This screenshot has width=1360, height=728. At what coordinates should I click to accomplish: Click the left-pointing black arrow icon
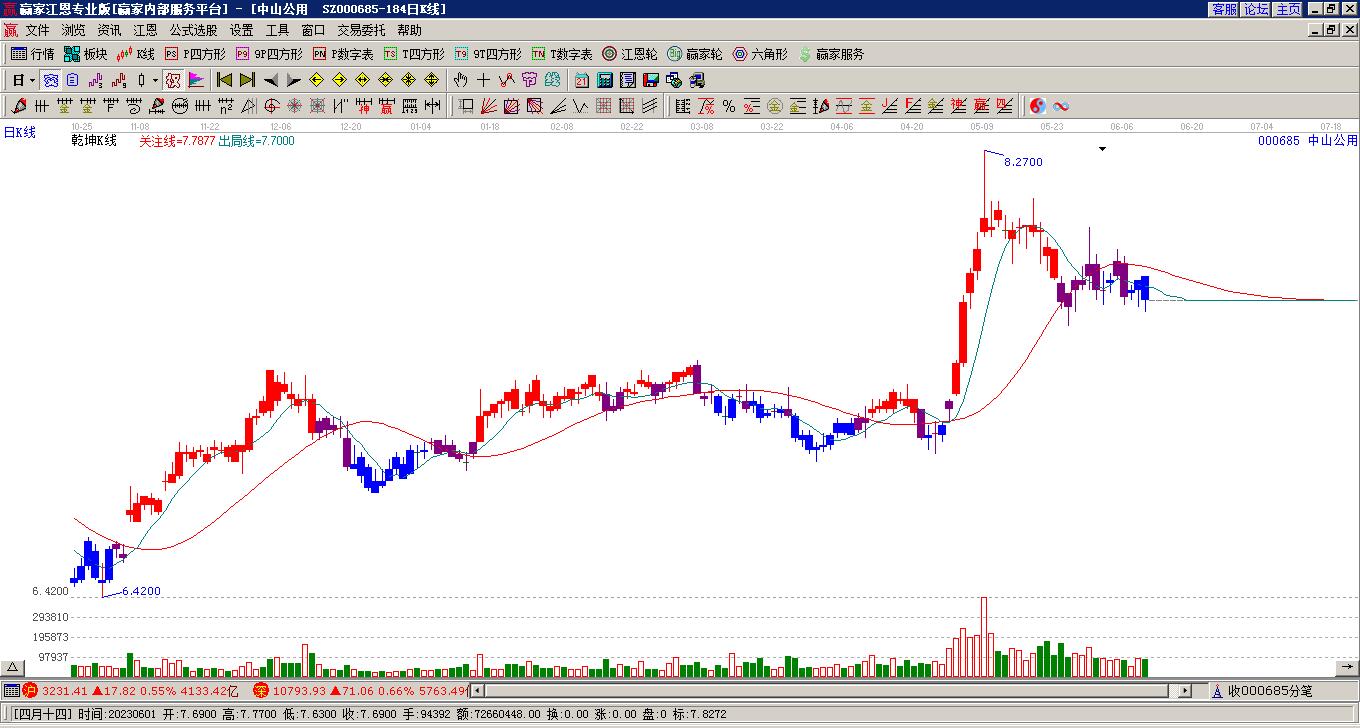(270, 80)
